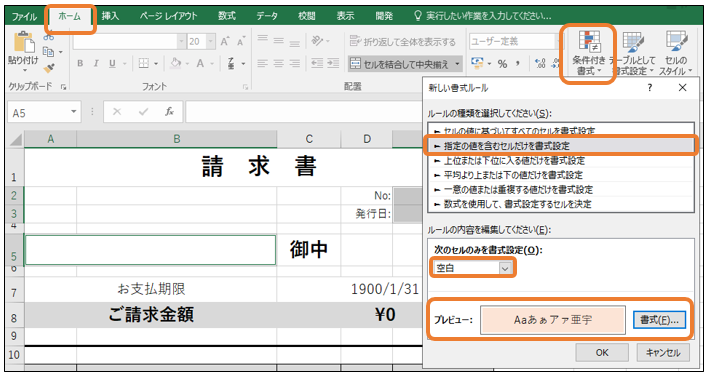The height and width of the screenshot is (378, 708).
Task: Open the ファイル tab
Action: pos(24,17)
